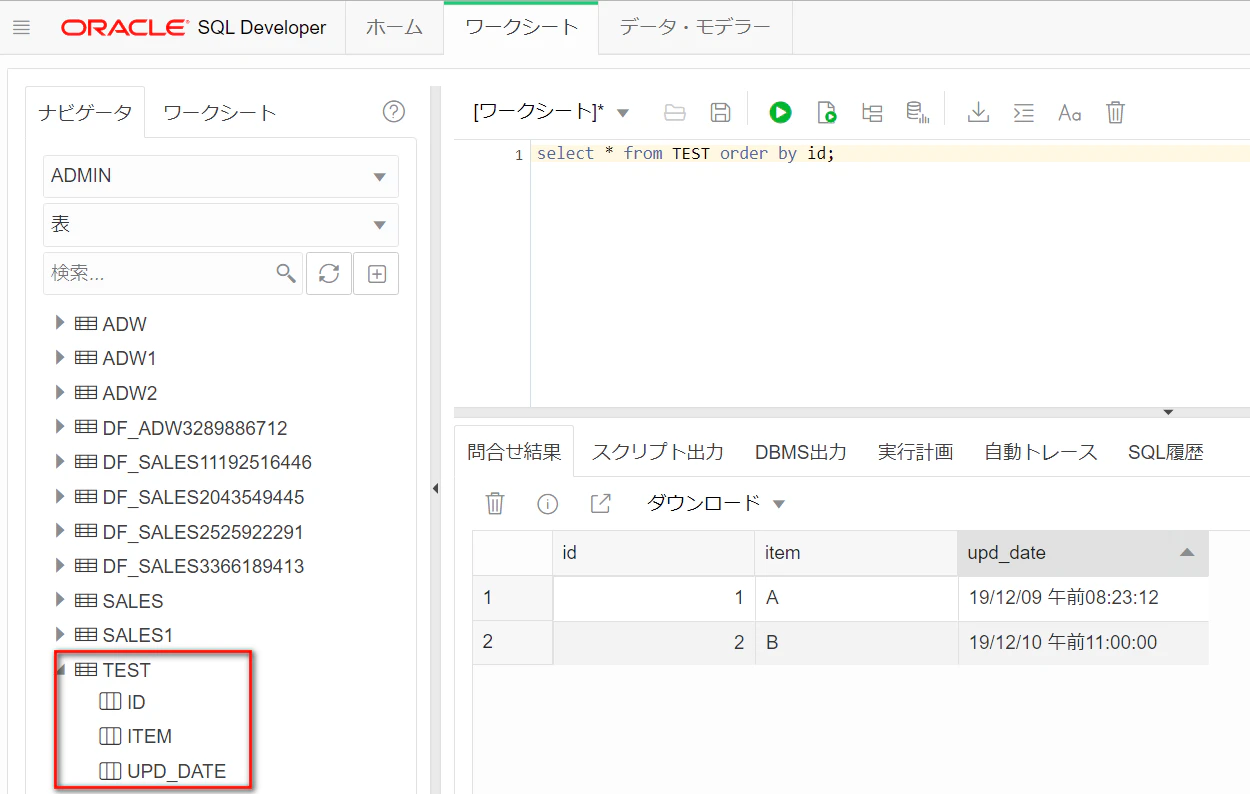
Task: Open the hamburger main menu
Action: (x=21, y=28)
